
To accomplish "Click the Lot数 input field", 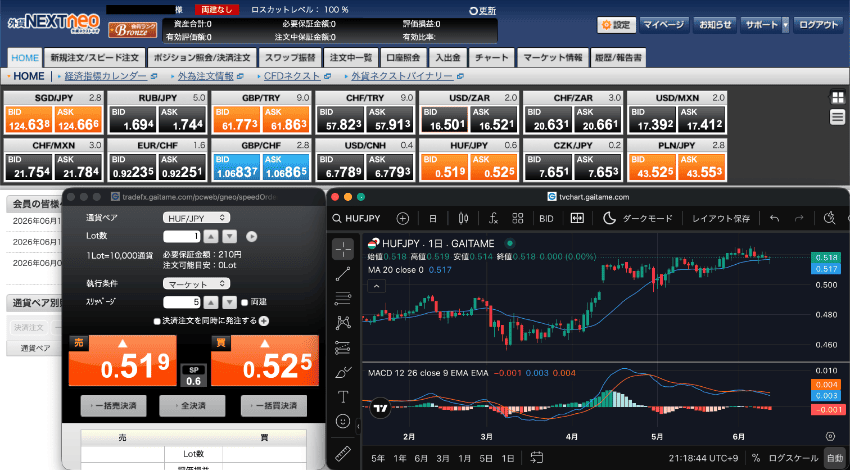I will tap(182, 236).
